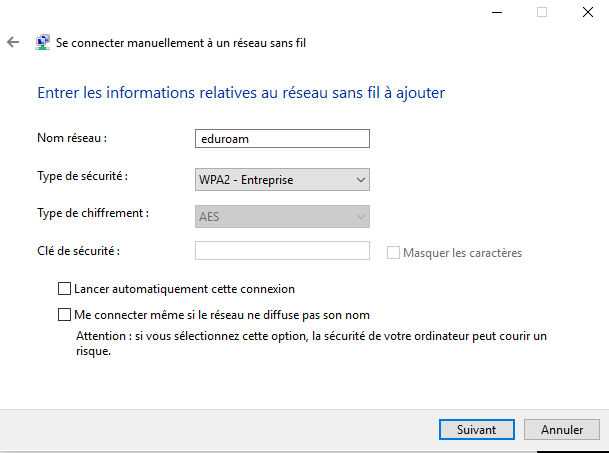Open the Type de sécurité dropdown

point(282,179)
